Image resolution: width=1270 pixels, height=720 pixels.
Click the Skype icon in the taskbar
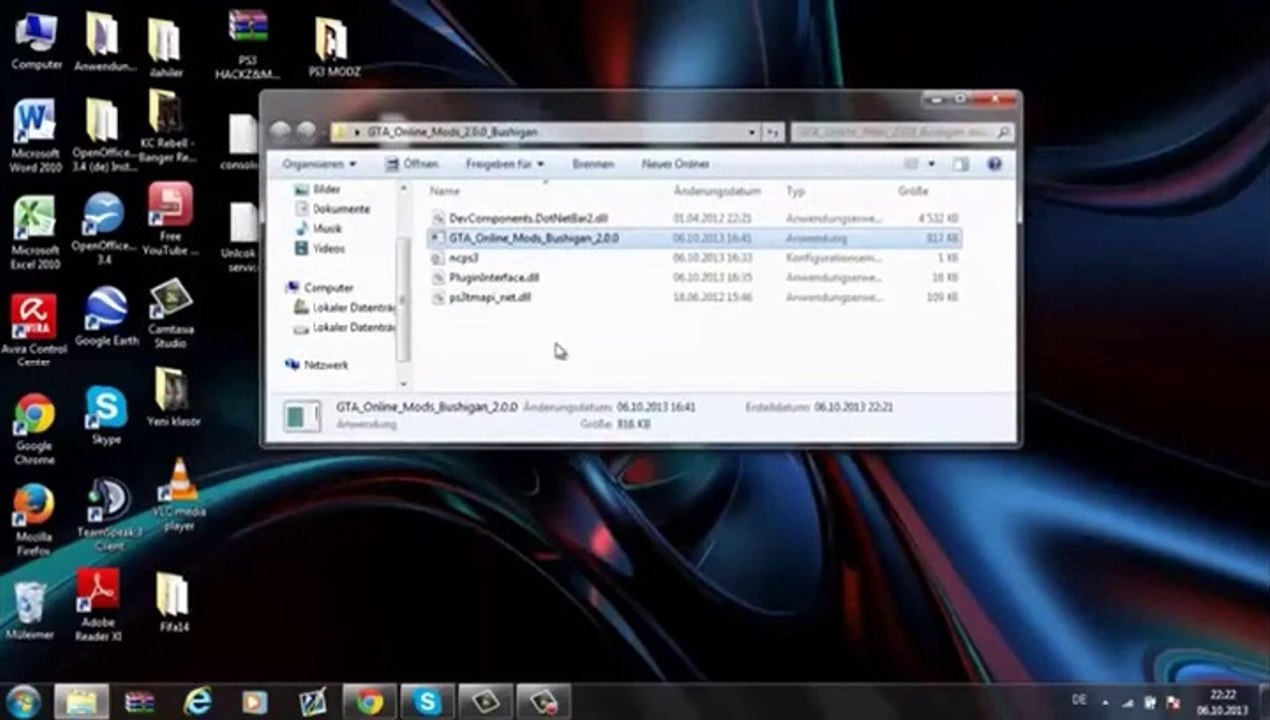[427, 702]
